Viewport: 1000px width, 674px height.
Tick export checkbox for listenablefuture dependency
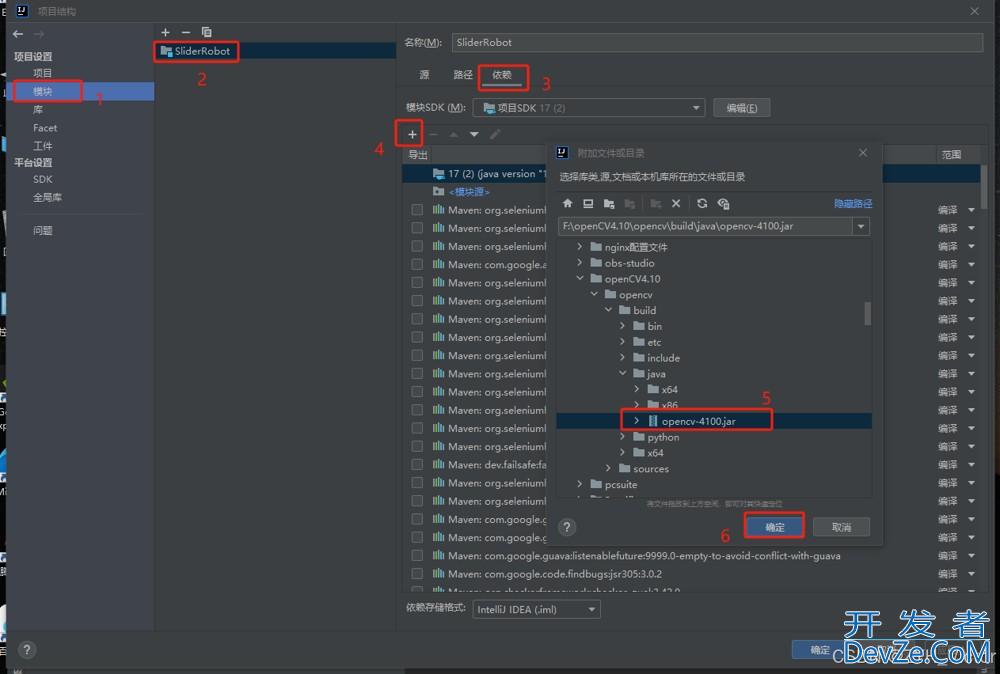click(x=417, y=555)
